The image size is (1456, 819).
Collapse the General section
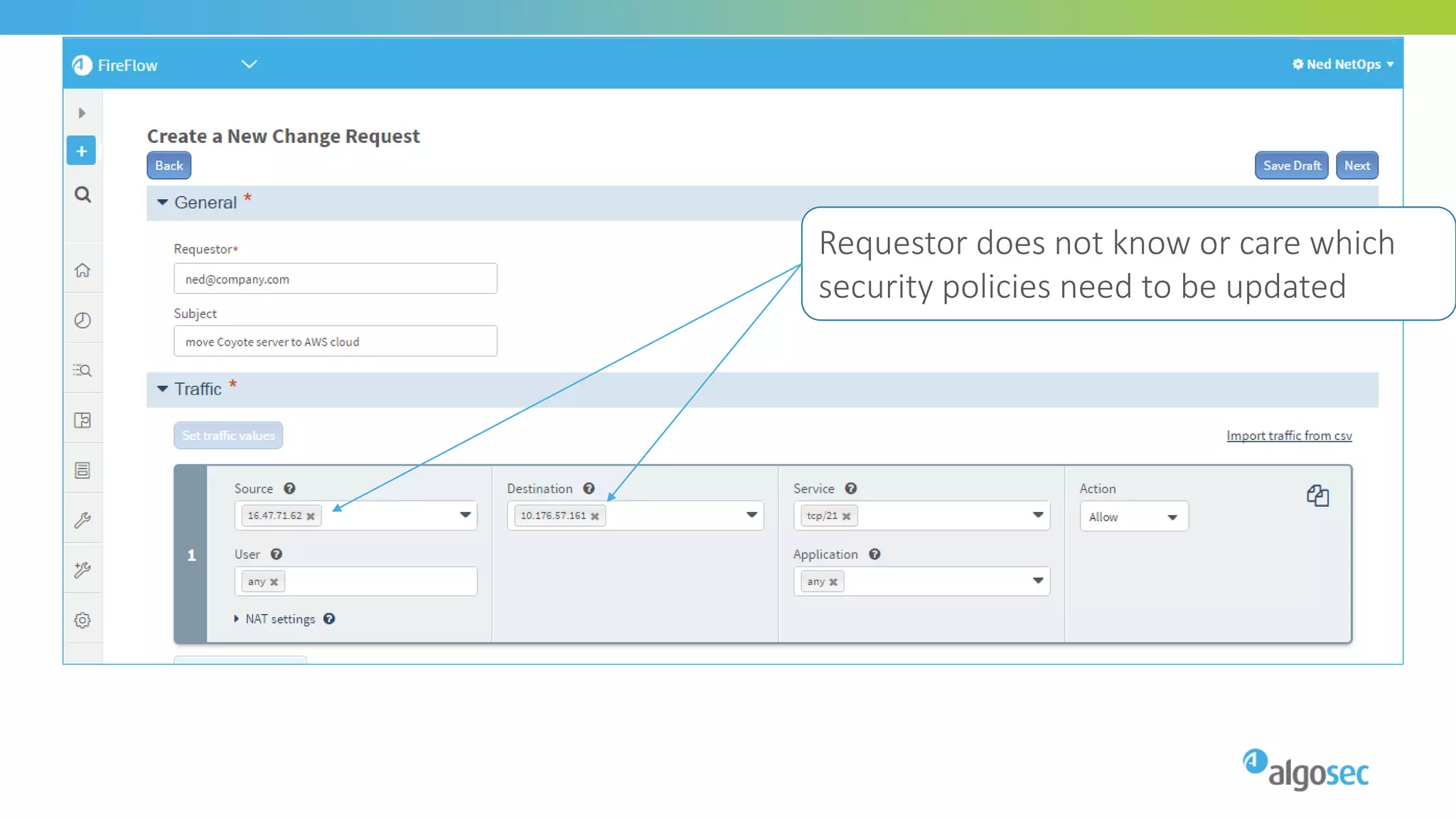point(162,203)
